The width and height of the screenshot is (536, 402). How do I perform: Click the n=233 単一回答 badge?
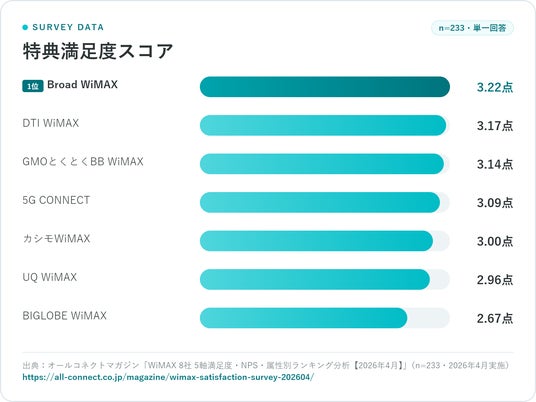tap(472, 28)
